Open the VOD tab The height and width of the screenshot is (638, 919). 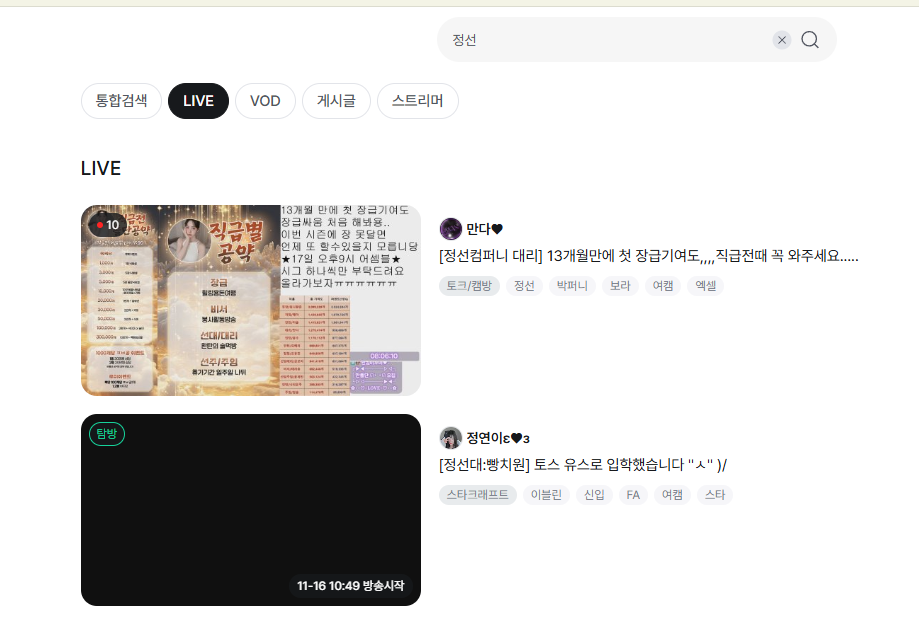click(265, 101)
